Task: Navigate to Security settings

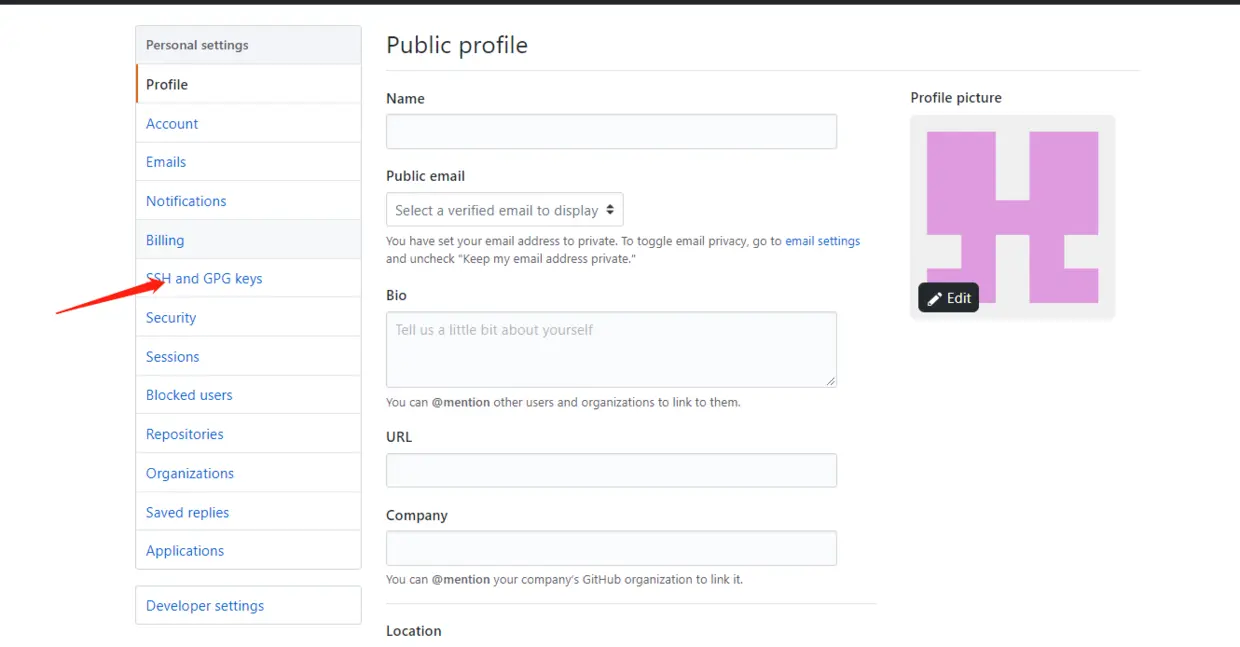Action: pyautogui.click(x=171, y=318)
